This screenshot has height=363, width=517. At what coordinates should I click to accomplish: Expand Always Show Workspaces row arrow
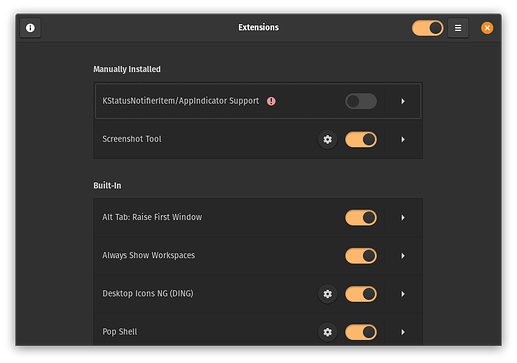pos(403,256)
